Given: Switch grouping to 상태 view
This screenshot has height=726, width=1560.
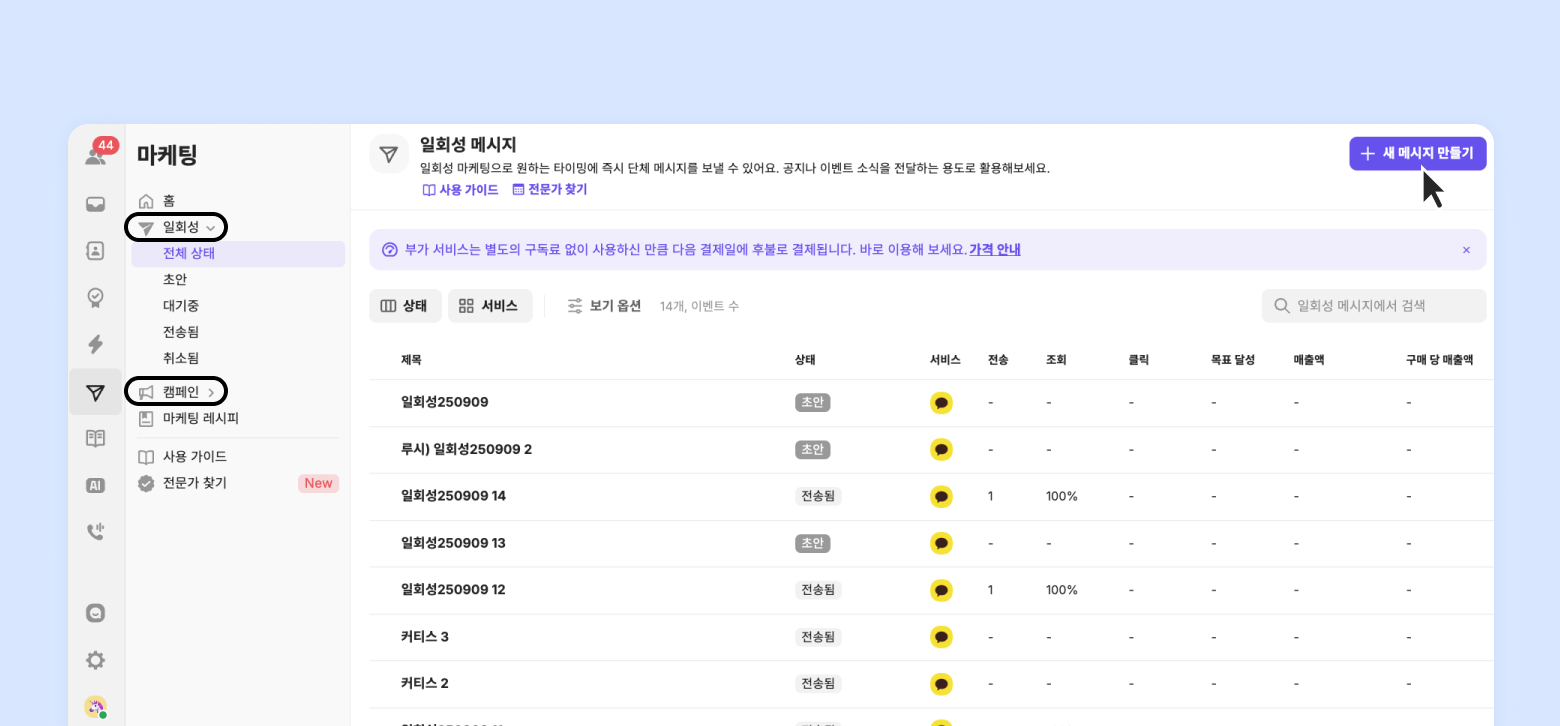Looking at the screenshot, I should coord(405,306).
